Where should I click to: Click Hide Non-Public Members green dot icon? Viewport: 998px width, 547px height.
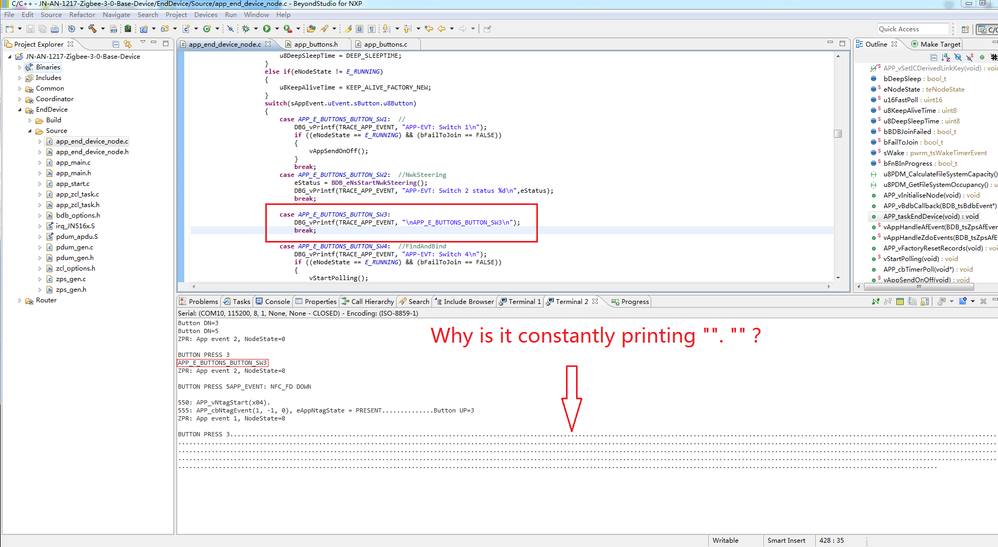[x=982, y=57]
